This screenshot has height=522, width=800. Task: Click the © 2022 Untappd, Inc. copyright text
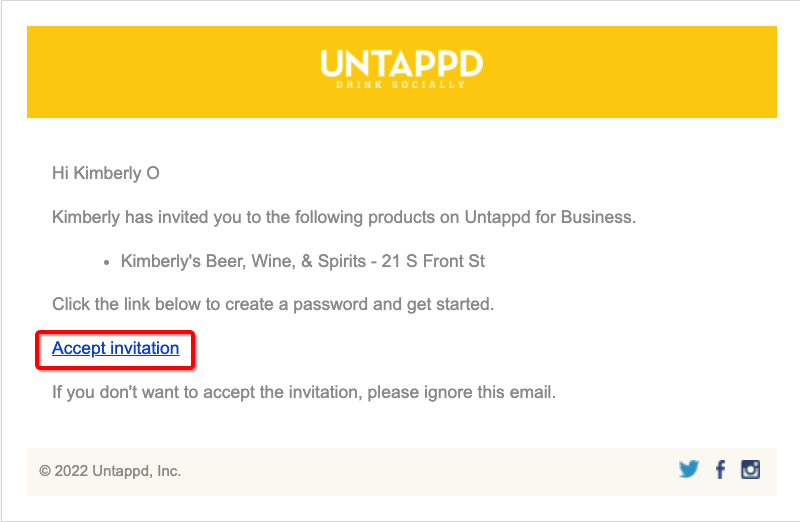coord(110,470)
